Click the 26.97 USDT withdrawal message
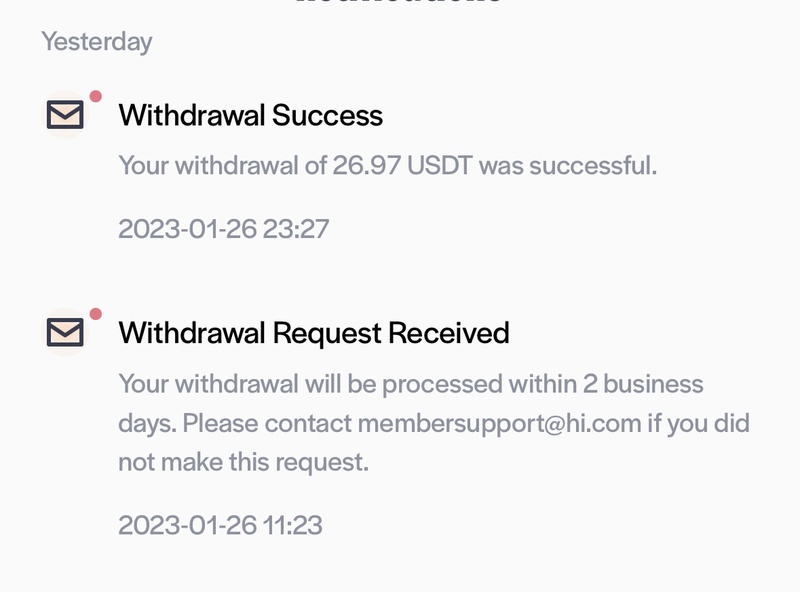 click(x=388, y=165)
